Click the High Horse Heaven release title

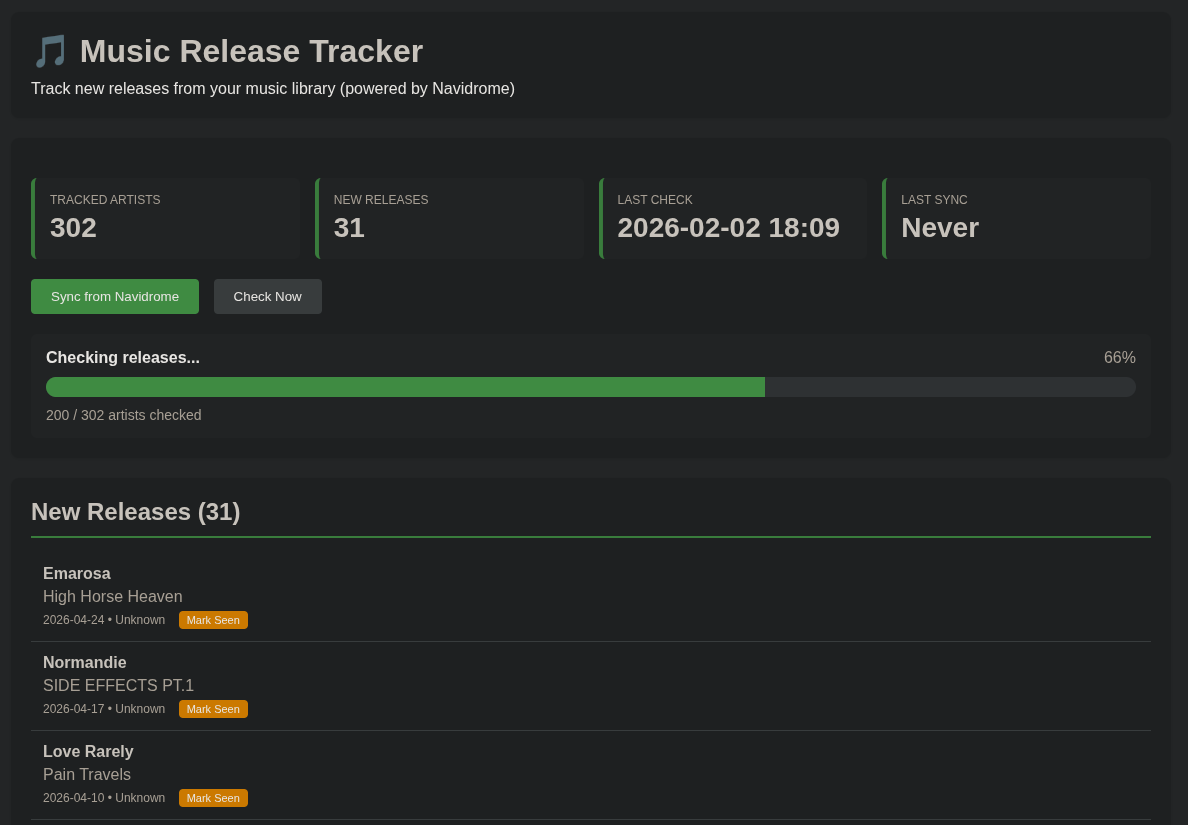coord(113,597)
